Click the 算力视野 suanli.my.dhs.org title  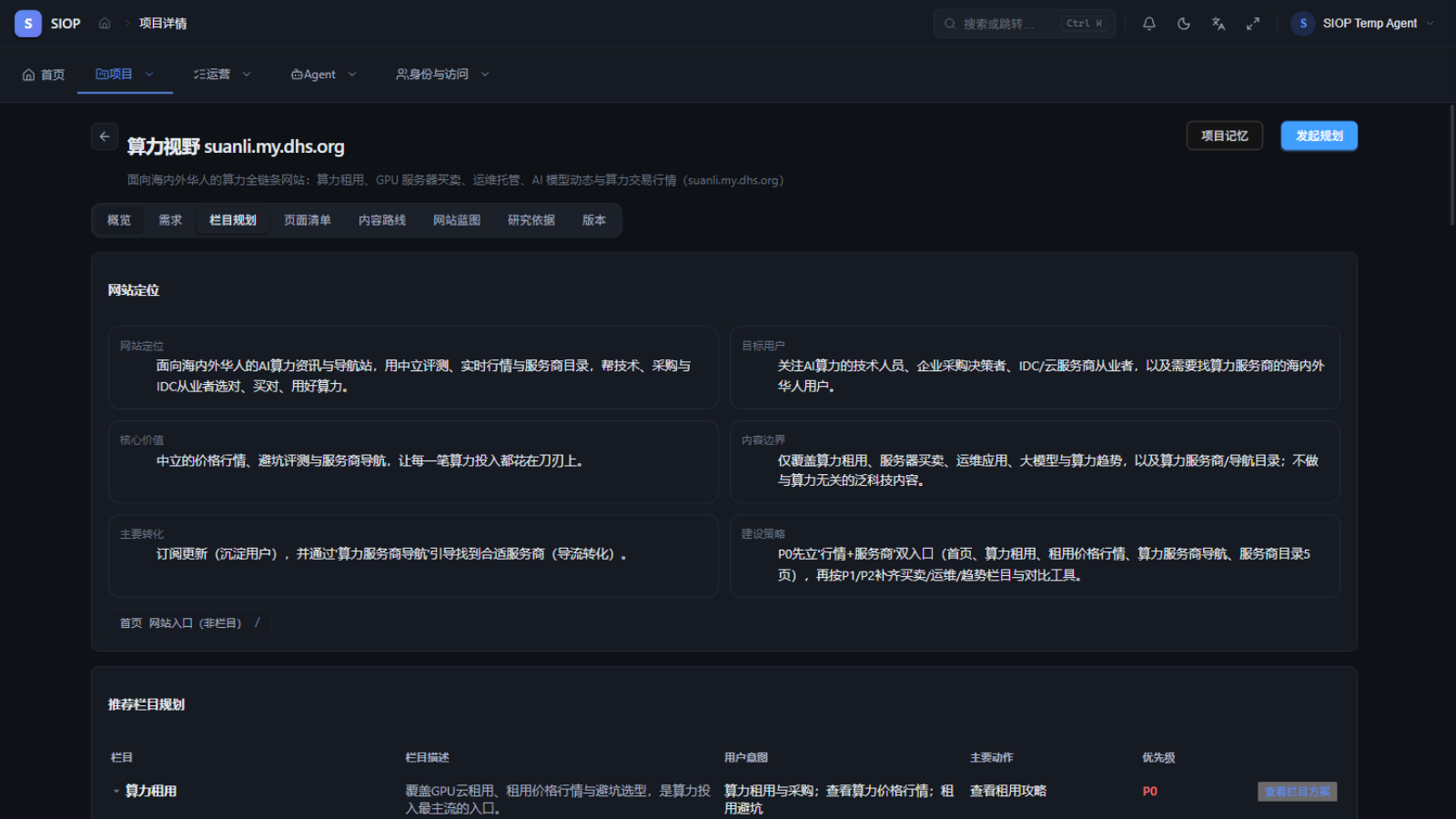(x=236, y=147)
